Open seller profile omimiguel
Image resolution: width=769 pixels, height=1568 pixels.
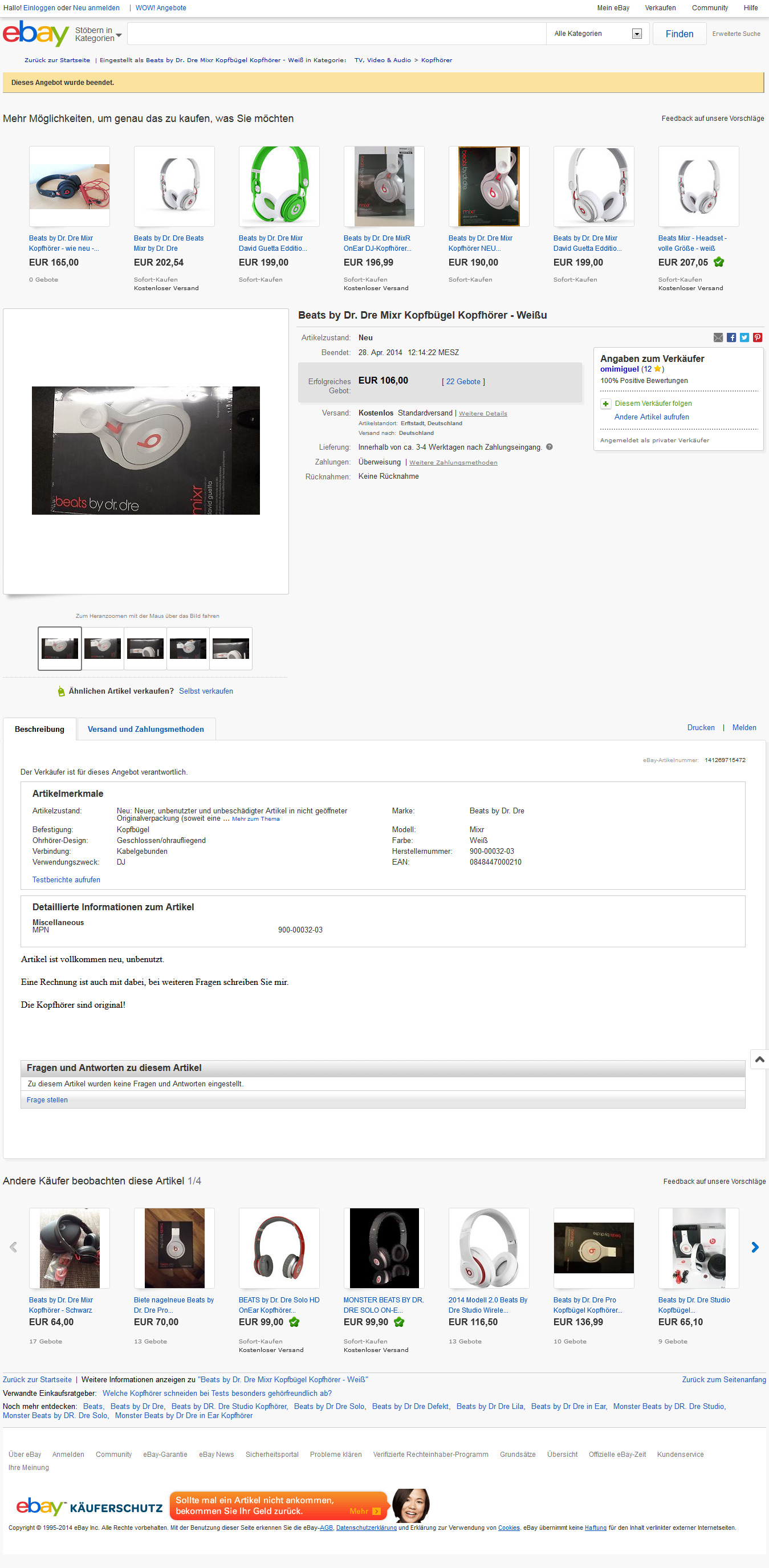[x=619, y=369]
